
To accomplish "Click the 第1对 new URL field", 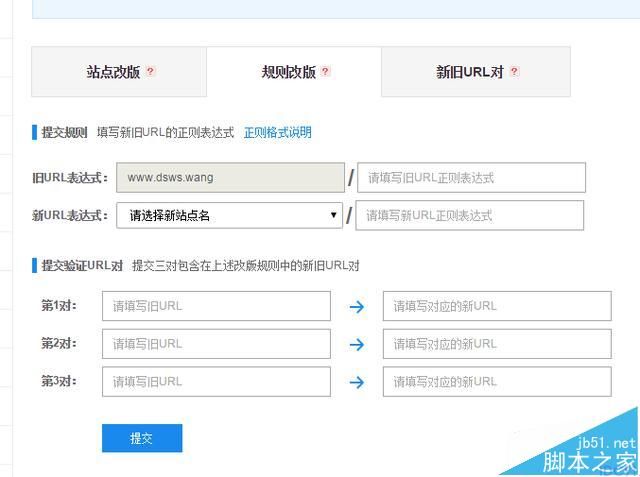I will [x=497, y=306].
